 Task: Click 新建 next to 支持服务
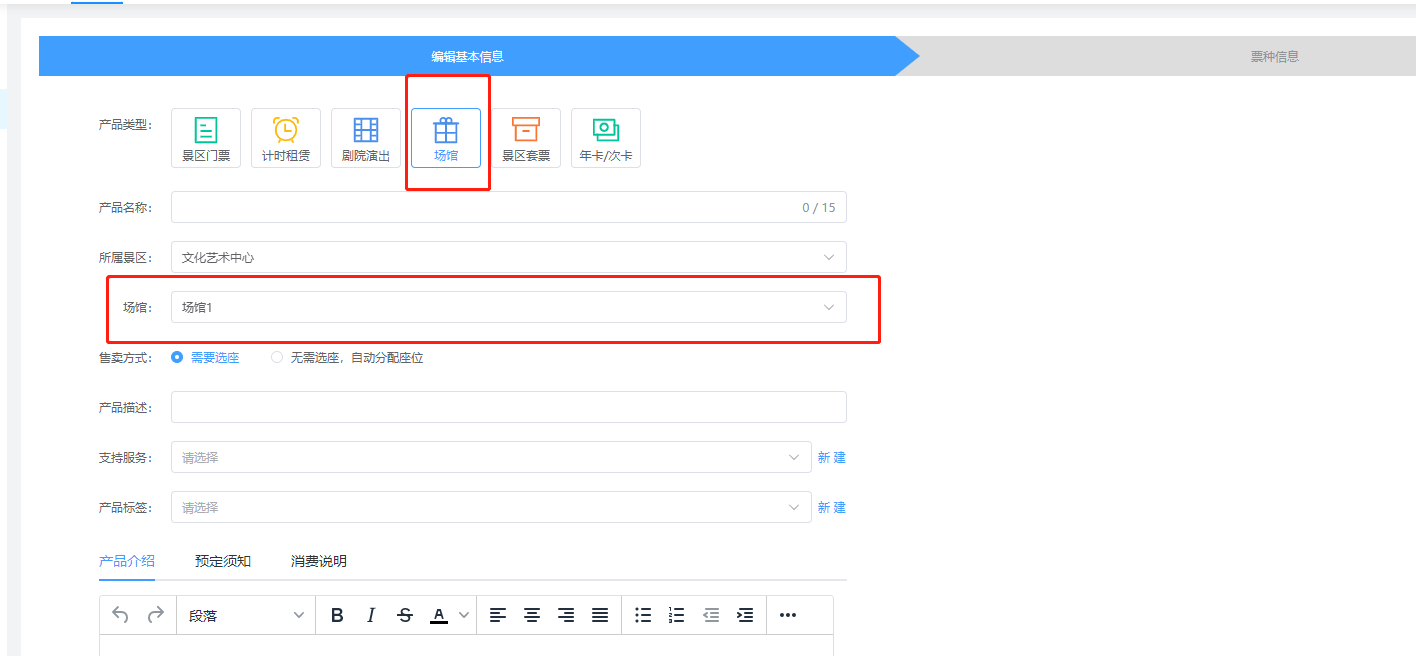[831, 457]
